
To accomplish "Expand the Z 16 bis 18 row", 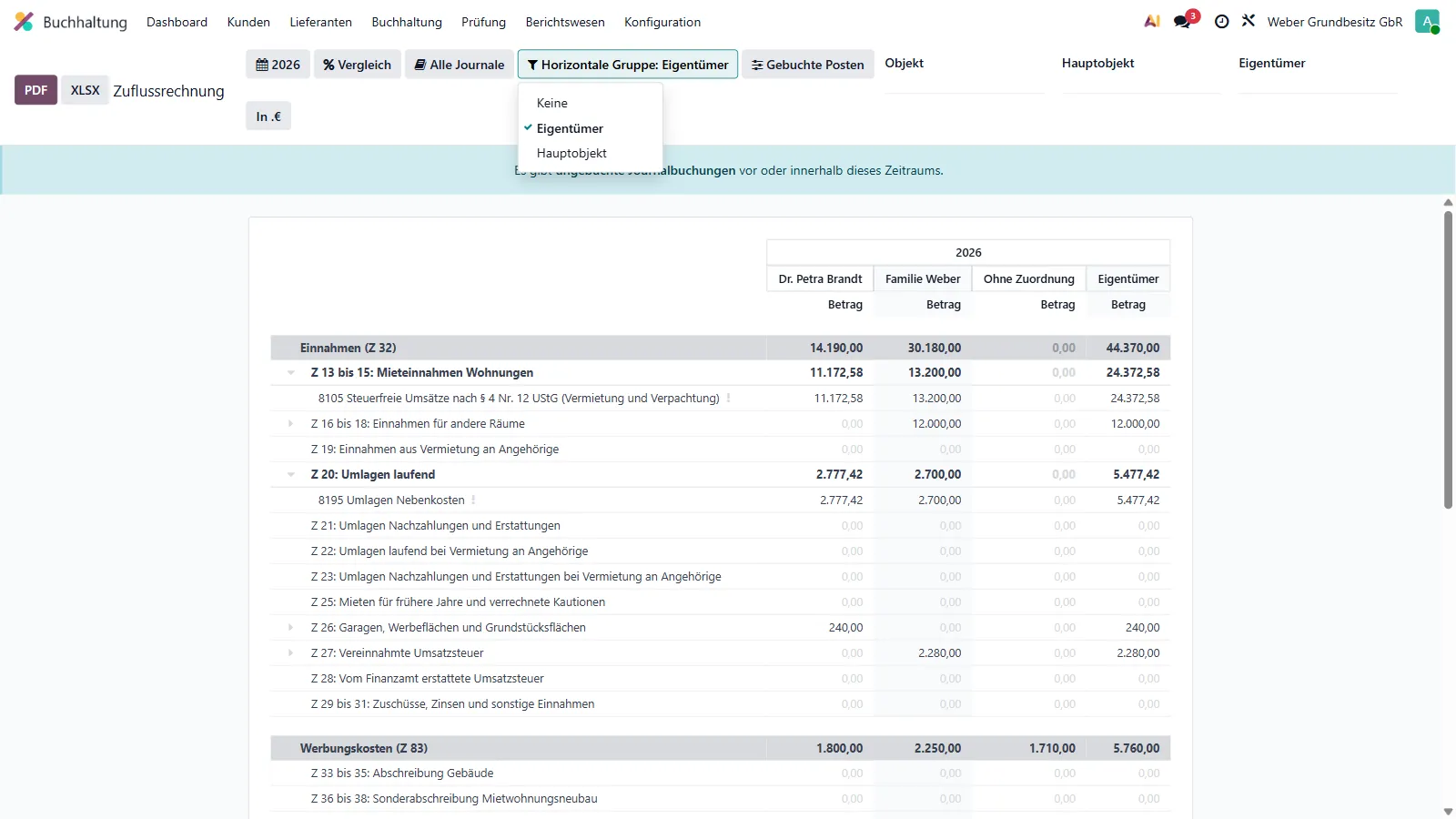I will [291, 423].
